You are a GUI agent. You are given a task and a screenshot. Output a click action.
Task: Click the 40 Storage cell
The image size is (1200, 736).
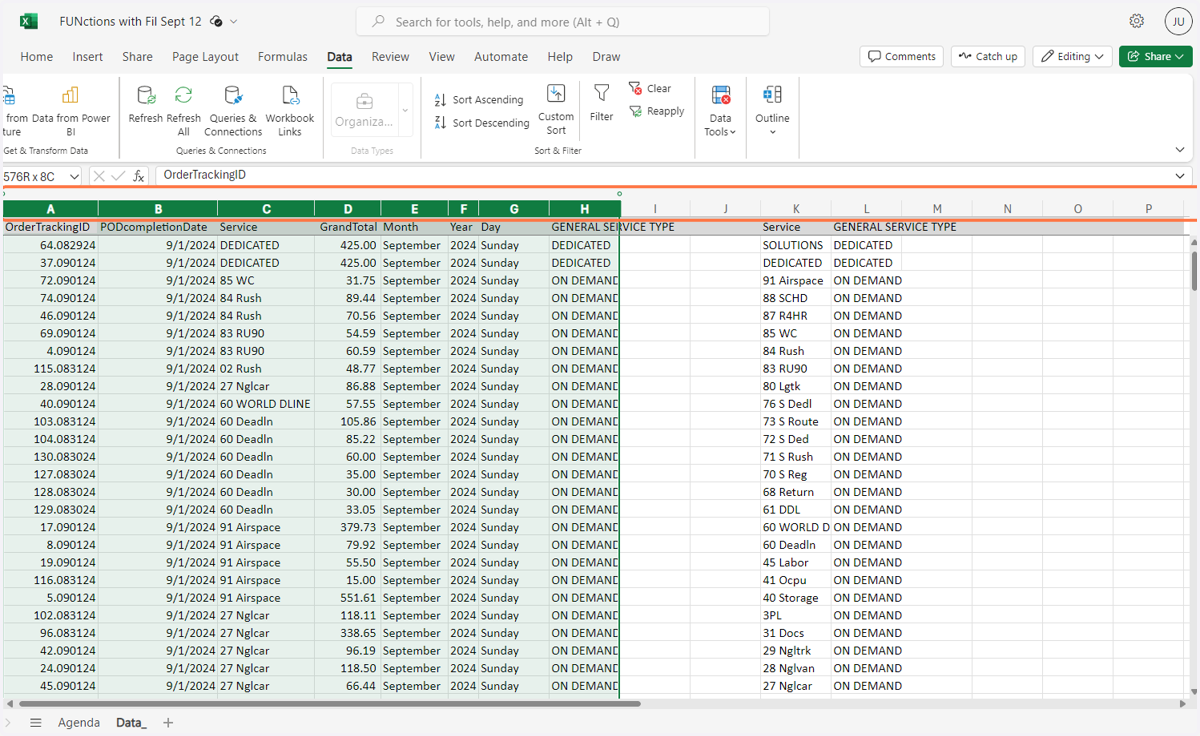pyautogui.click(x=796, y=598)
